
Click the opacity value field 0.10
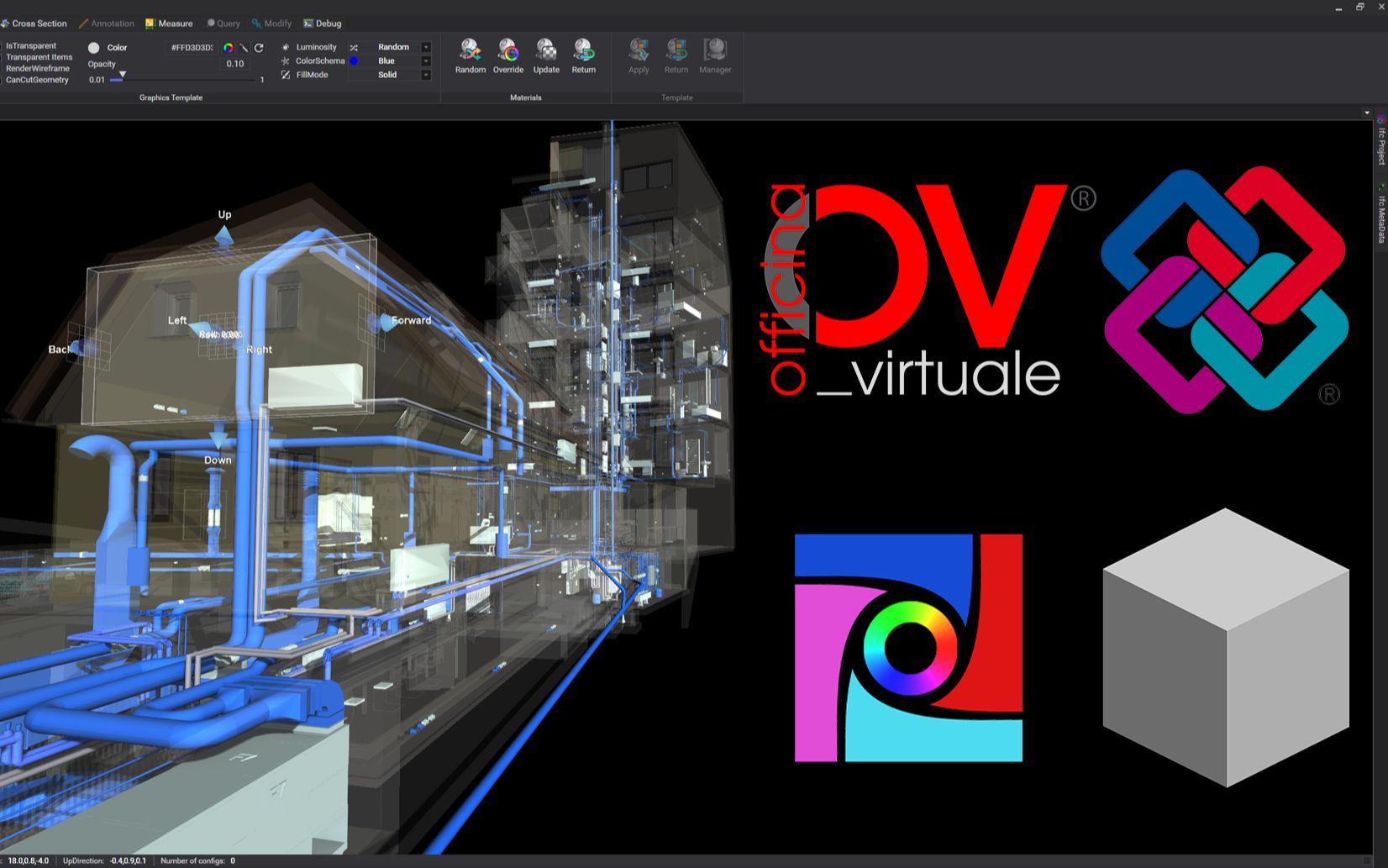pos(235,64)
